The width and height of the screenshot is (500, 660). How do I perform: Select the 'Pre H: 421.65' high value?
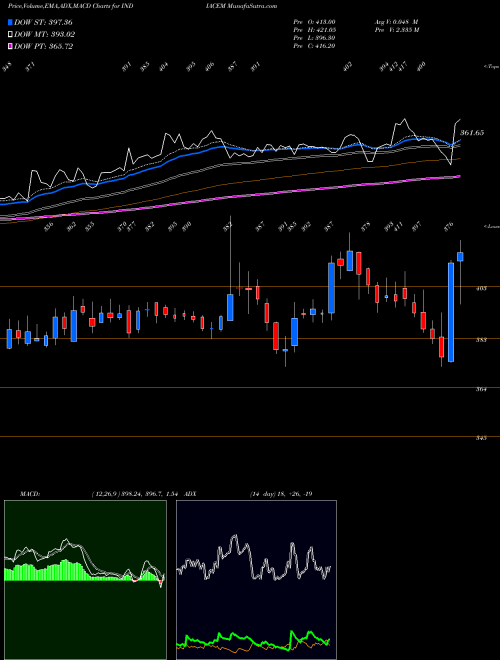[x=314, y=30]
